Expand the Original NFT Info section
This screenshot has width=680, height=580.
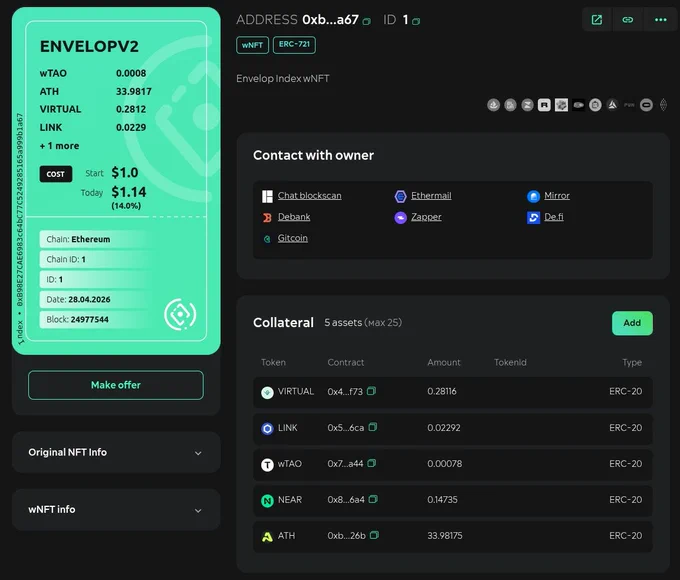click(116, 452)
